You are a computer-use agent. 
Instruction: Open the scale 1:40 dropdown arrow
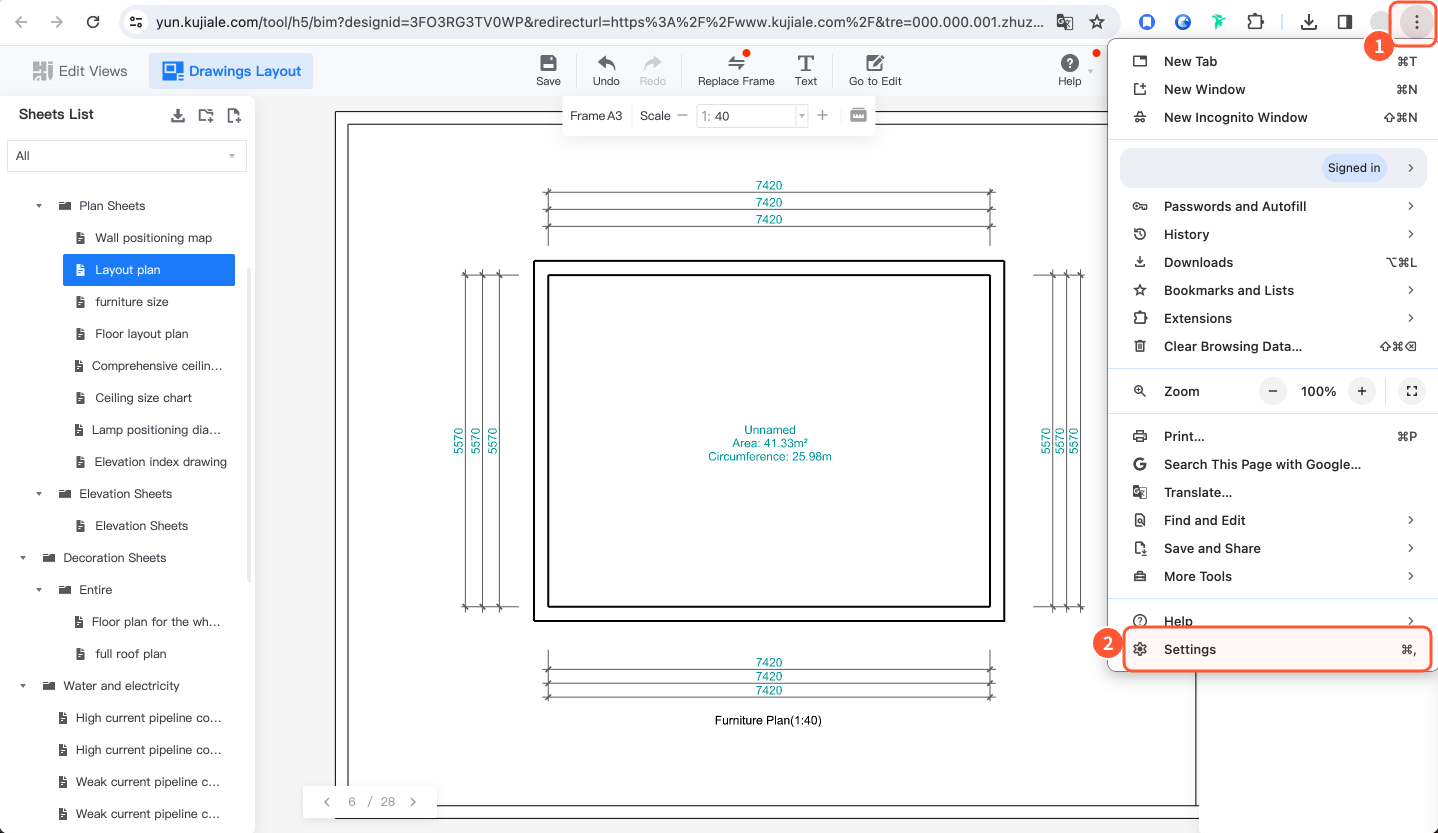pos(801,117)
